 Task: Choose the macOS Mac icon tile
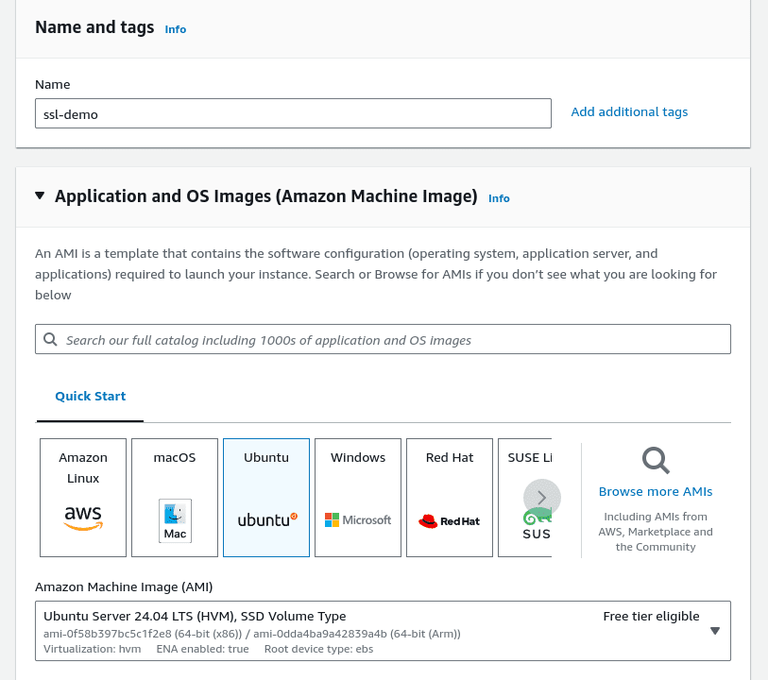pos(175,497)
